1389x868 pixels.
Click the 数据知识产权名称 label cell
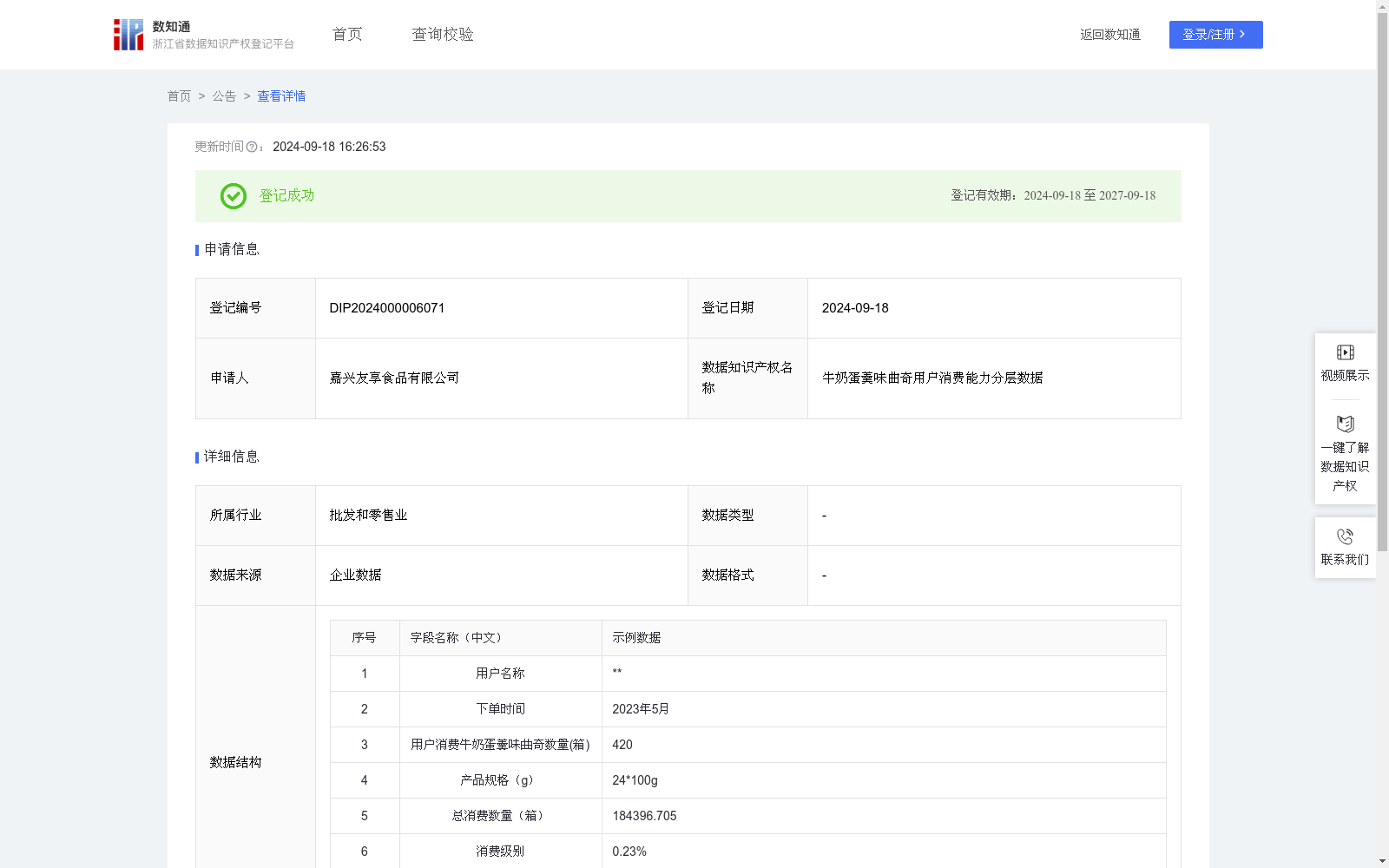[x=747, y=378]
